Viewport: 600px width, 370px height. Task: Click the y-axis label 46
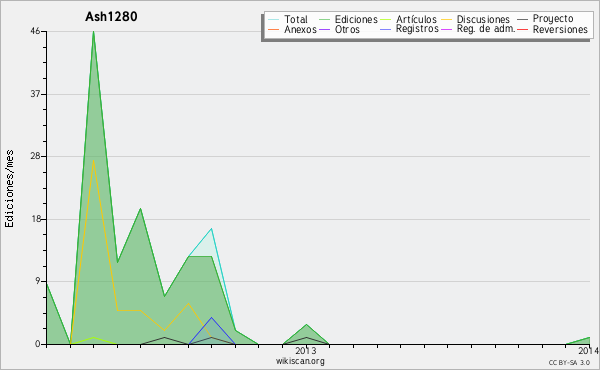pyautogui.click(x=35, y=31)
